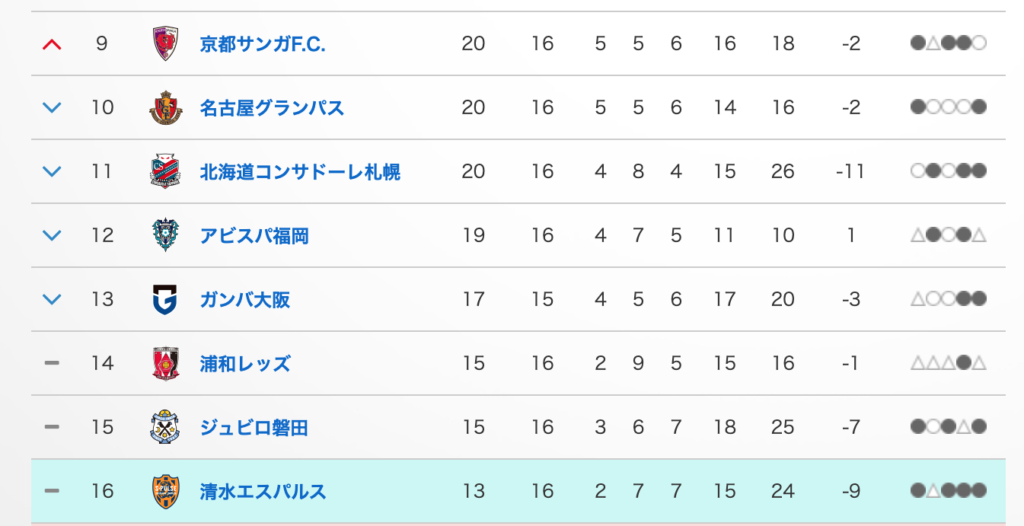Viewport: 1024px width, 526px height.
Task: Go to 北海道コンサドーレ札幌 team page
Action: 300,172
